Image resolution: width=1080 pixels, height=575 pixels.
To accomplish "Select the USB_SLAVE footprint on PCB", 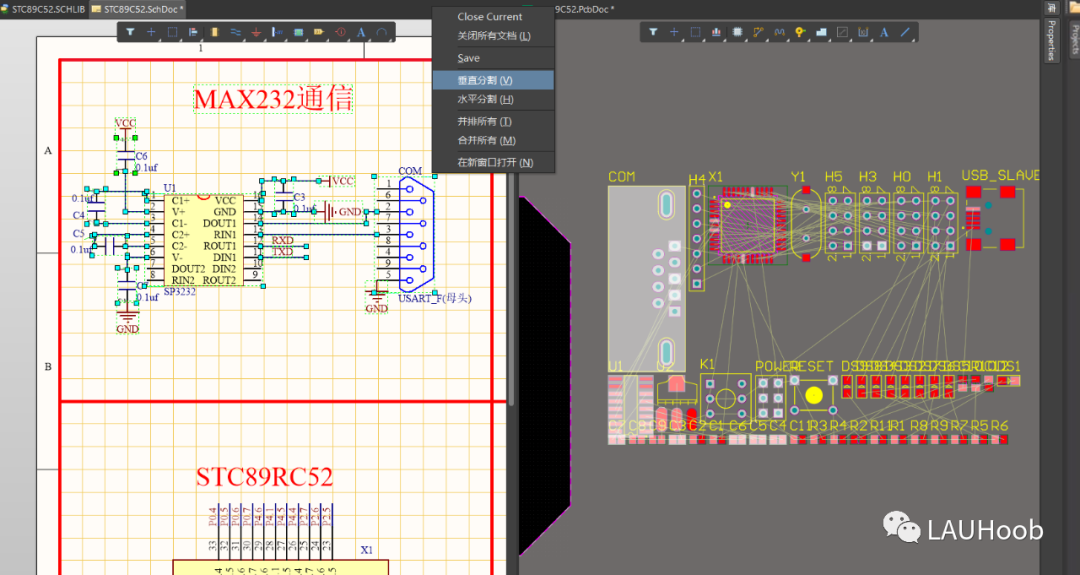I will (993, 218).
